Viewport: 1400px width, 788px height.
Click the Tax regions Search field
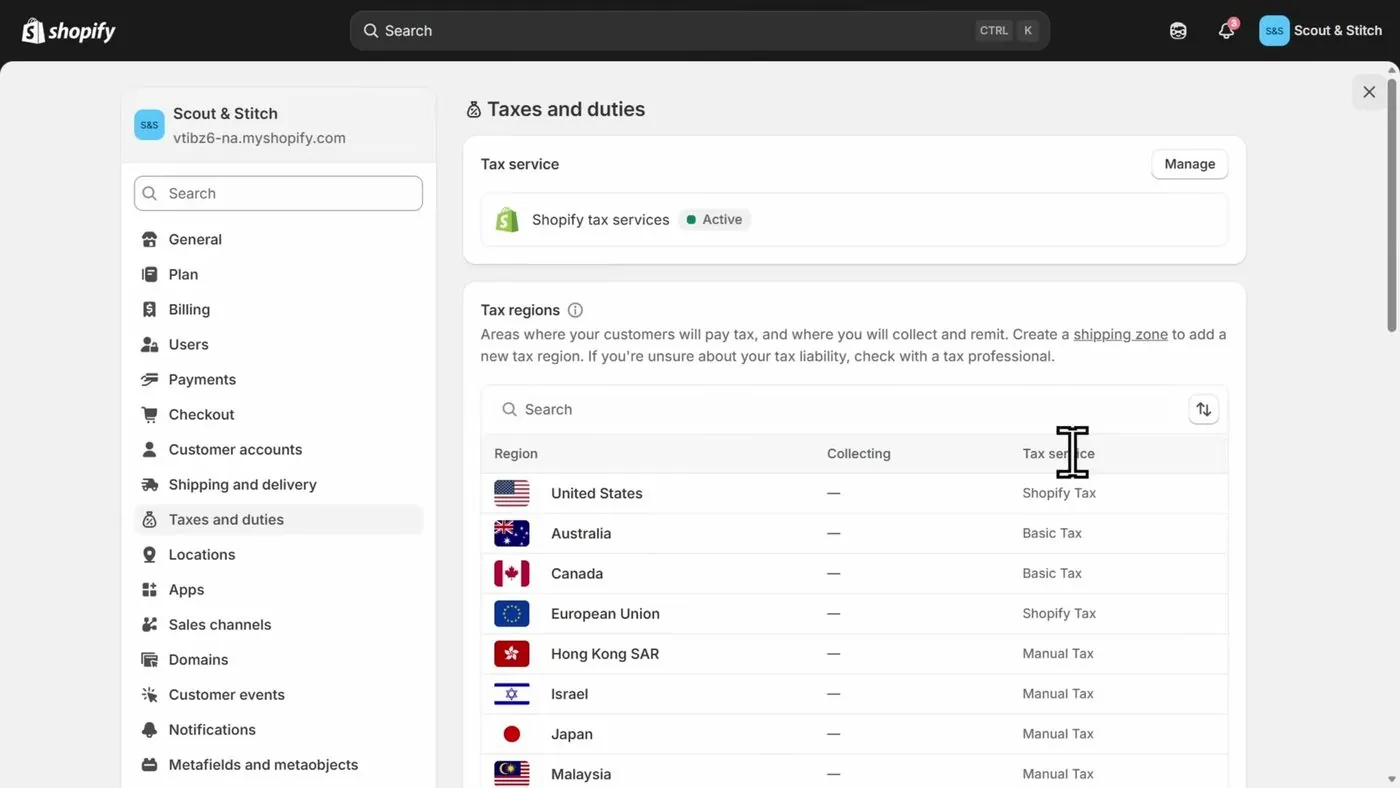tap(835, 409)
